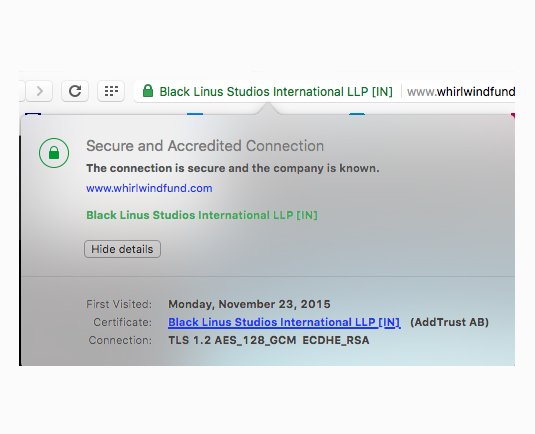Image resolution: width=535 pixels, height=434 pixels.
Task: Click the 'TLS 1.2 AES_128_GCM ECDHE_RSA' connection value
Action: [x=269, y=340]
